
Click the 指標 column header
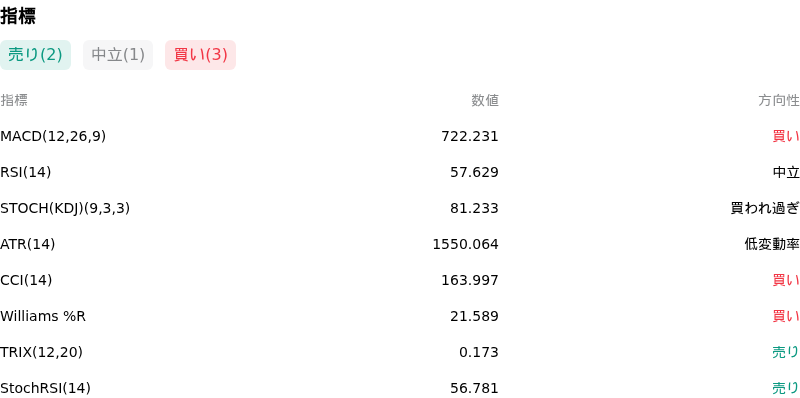click(14, 100)
